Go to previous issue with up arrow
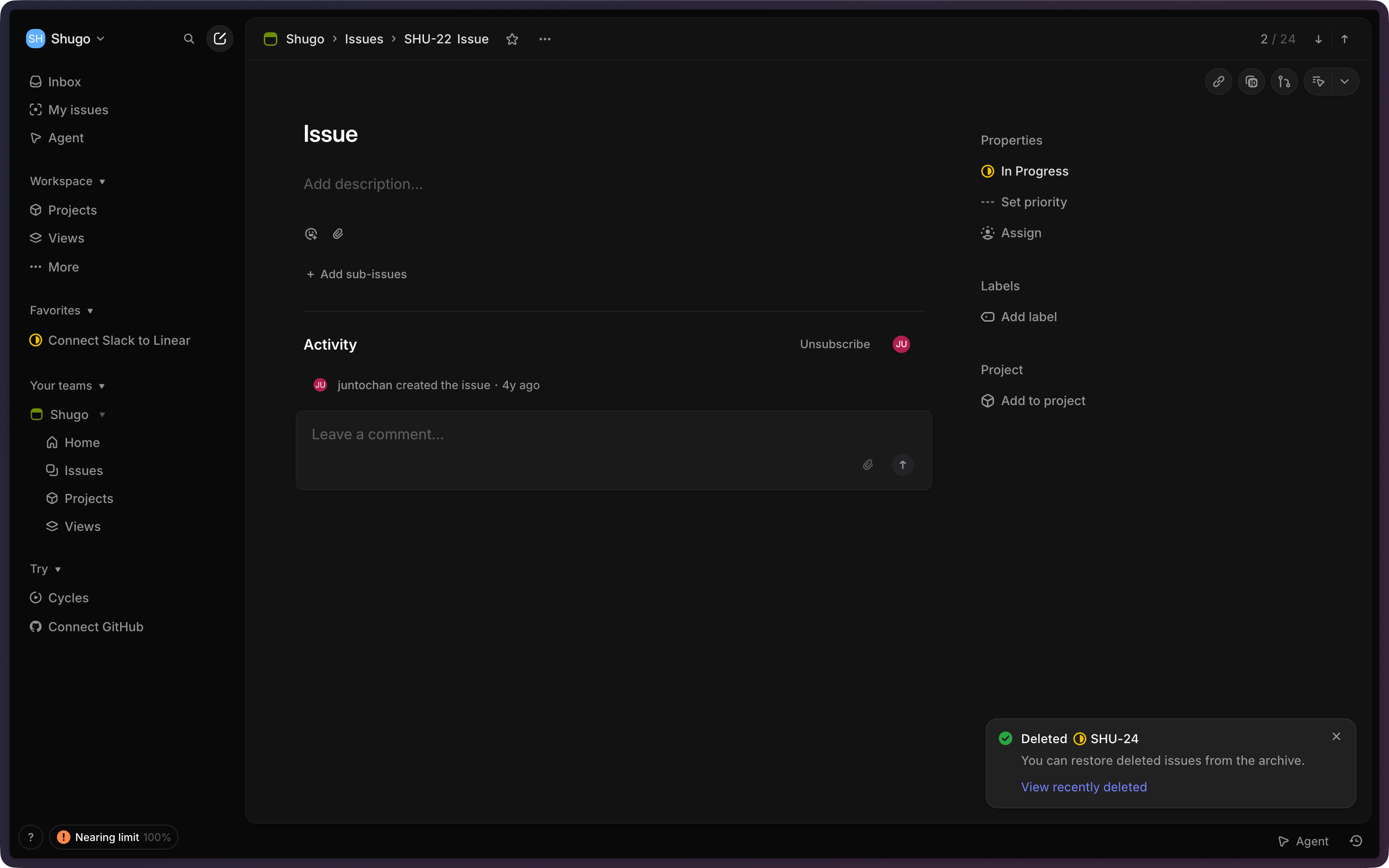The height and width of the screenshot is (868, 1389). [1345, 39]
